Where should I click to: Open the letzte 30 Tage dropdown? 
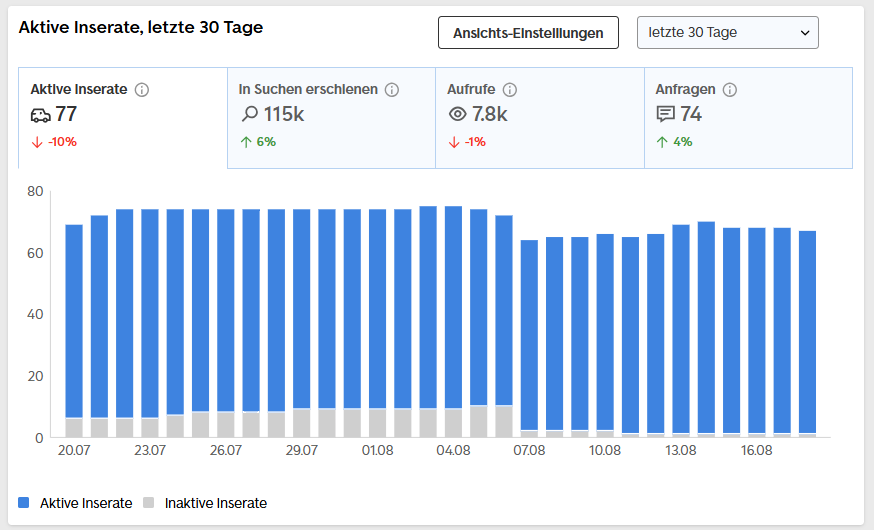(x=727, y=32)
